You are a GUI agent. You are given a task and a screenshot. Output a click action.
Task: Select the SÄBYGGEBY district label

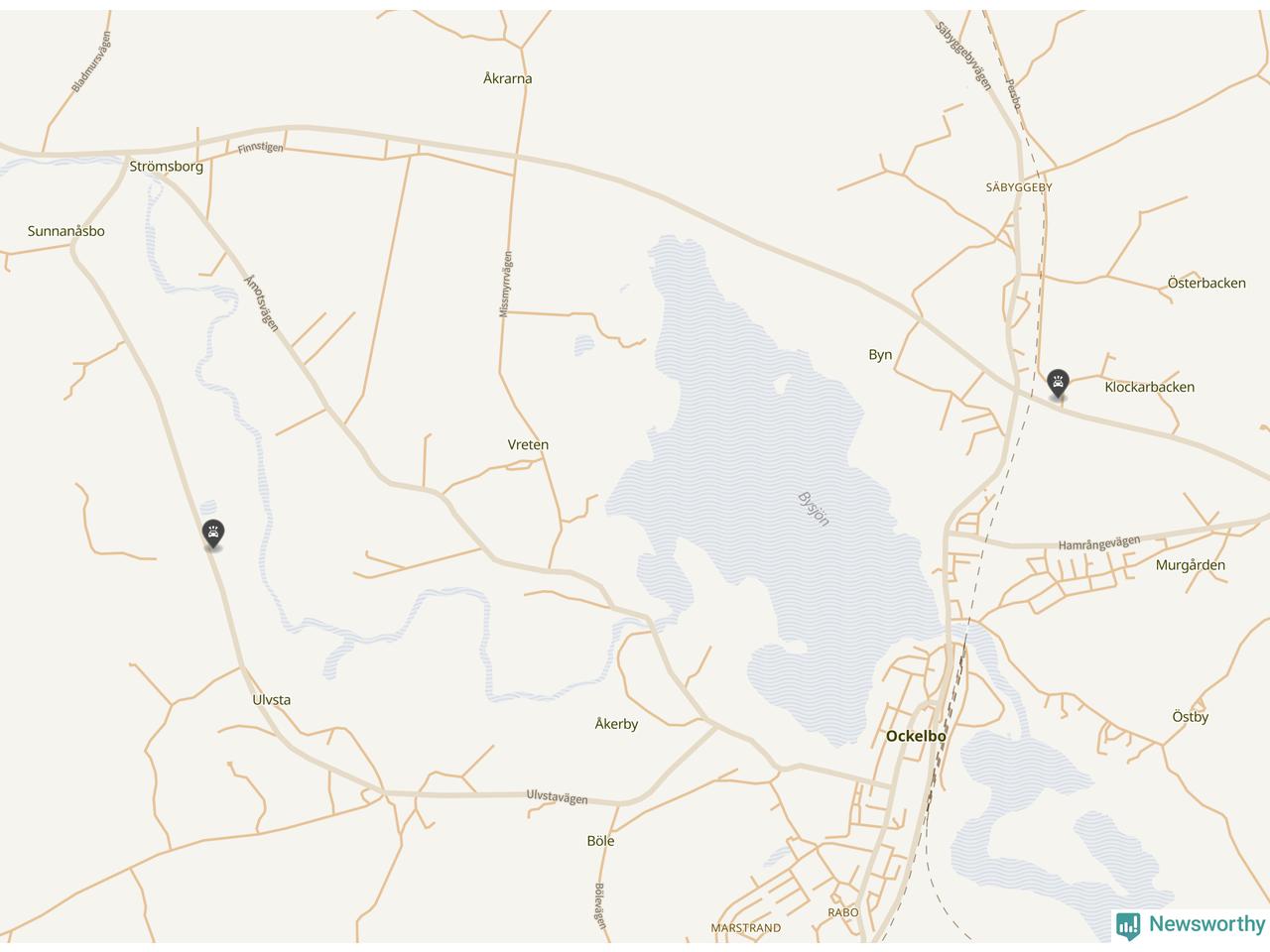coord(1019,187)
